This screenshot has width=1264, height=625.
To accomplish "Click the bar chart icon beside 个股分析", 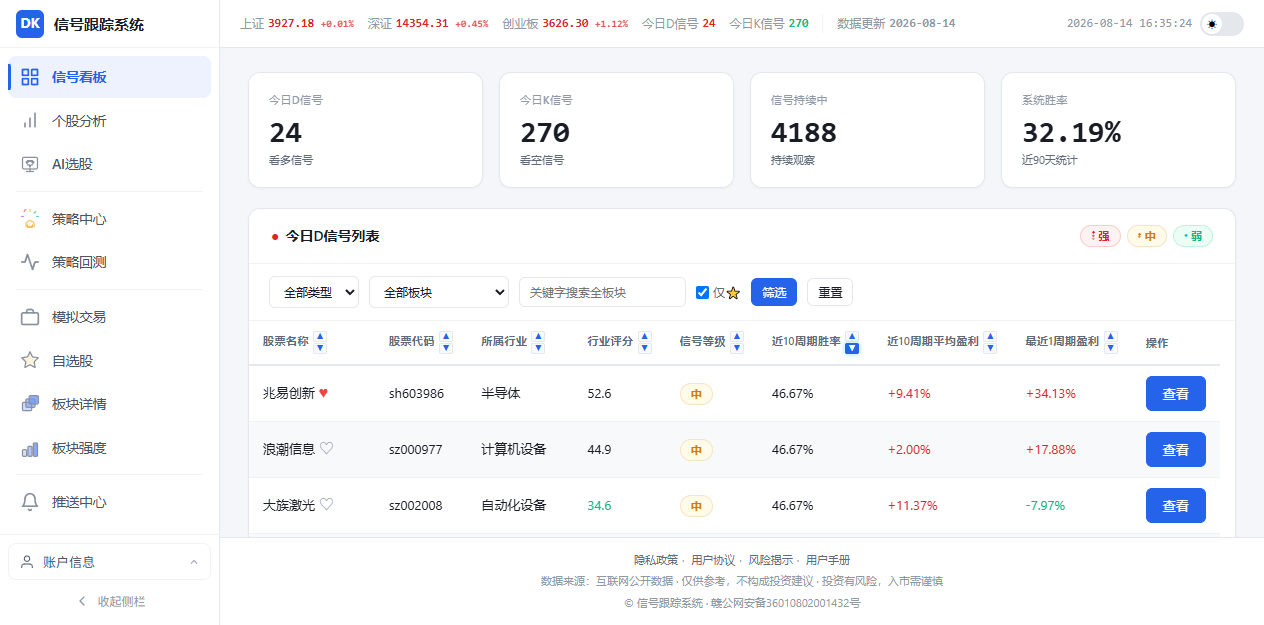I will [30, 121].
